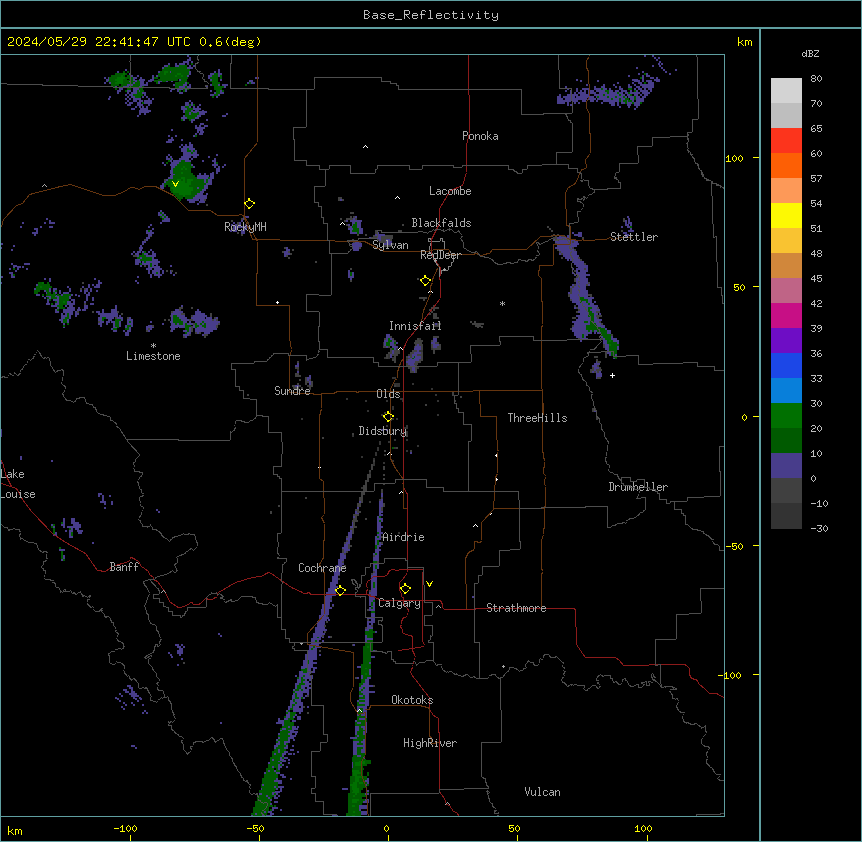Click the Didsbury town label
This screenshot has width=862, height=842.
coord(383,431)
